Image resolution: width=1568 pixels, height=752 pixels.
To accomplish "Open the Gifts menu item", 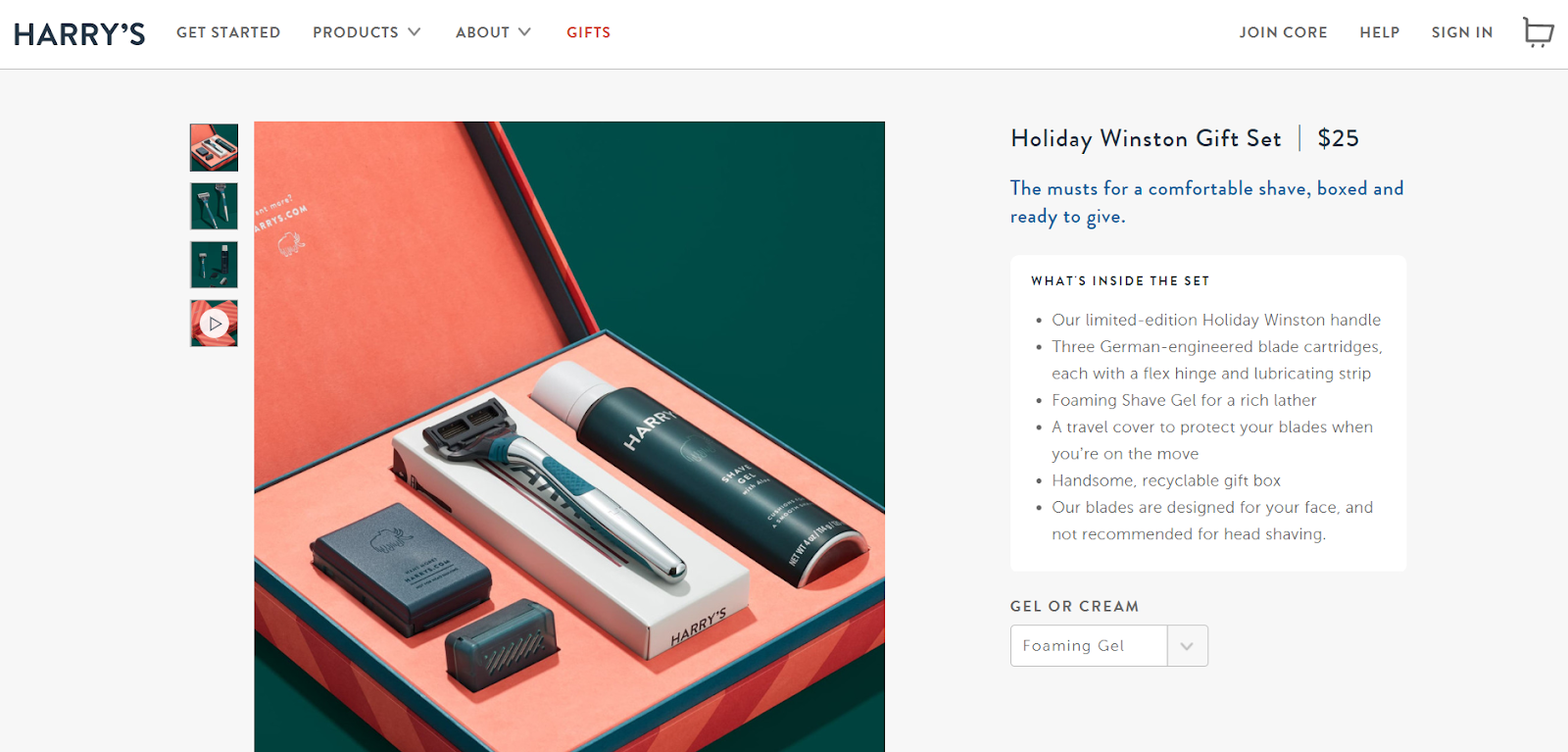I will pos(588,32).
